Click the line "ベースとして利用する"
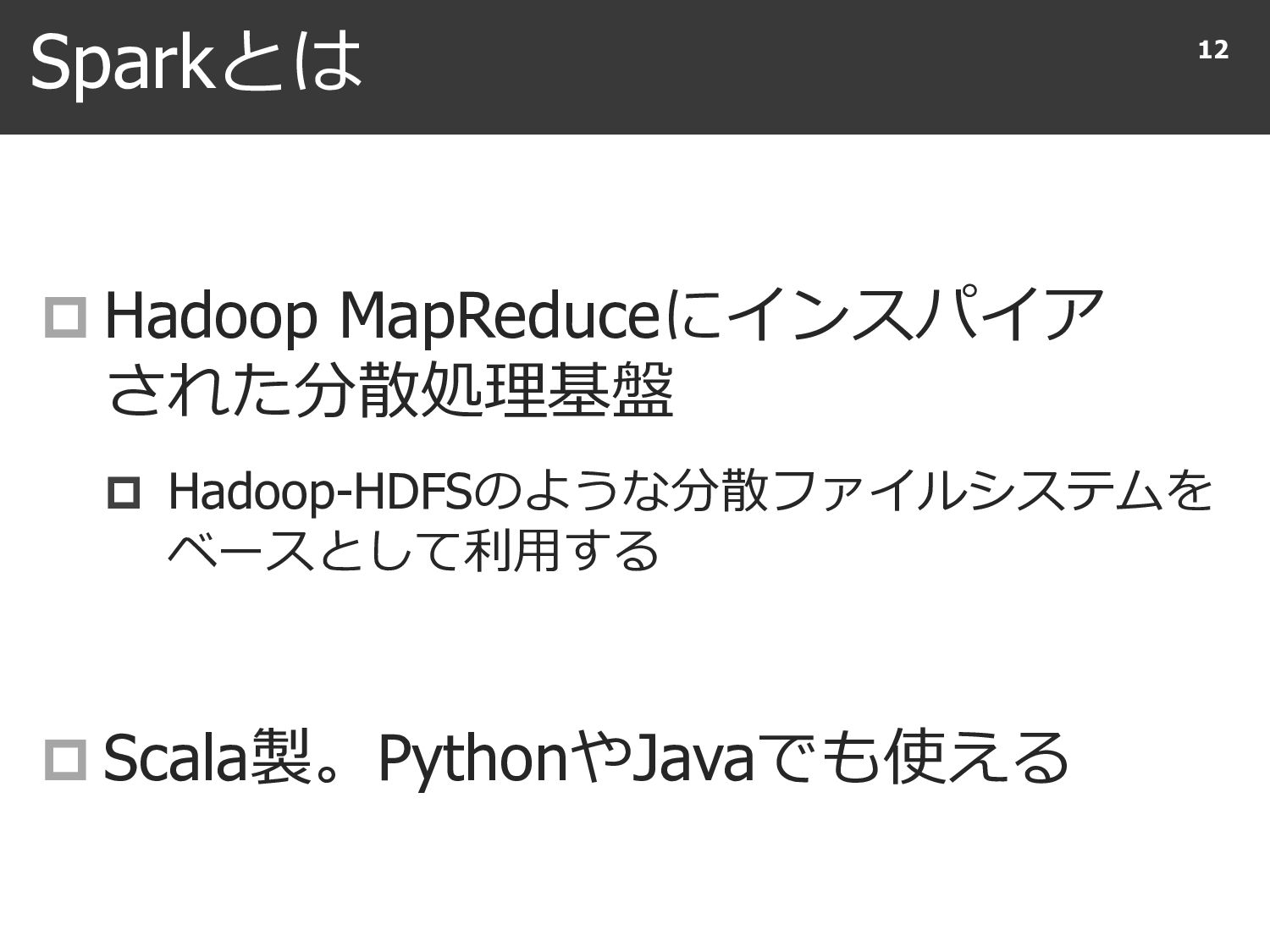 [413, 551]
